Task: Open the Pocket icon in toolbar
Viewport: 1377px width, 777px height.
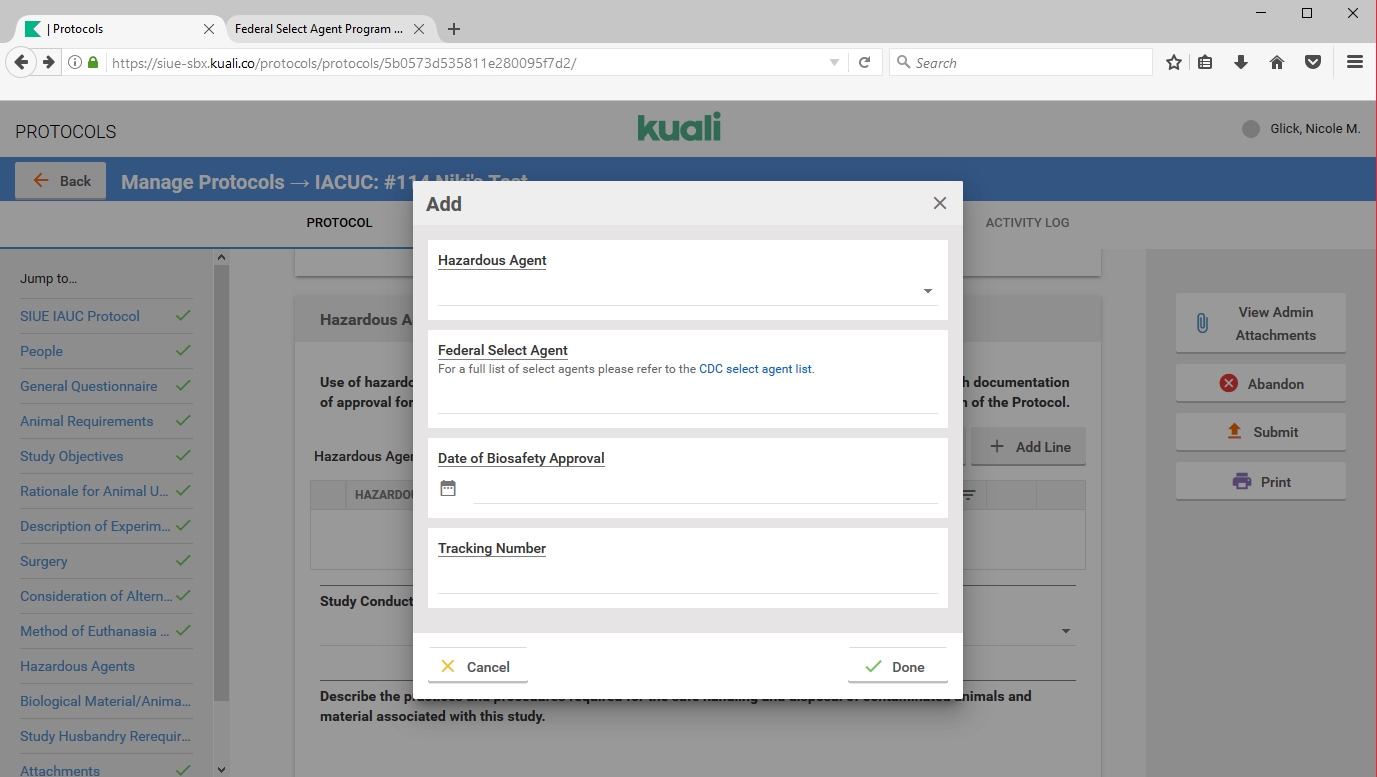Action: 1313,62
